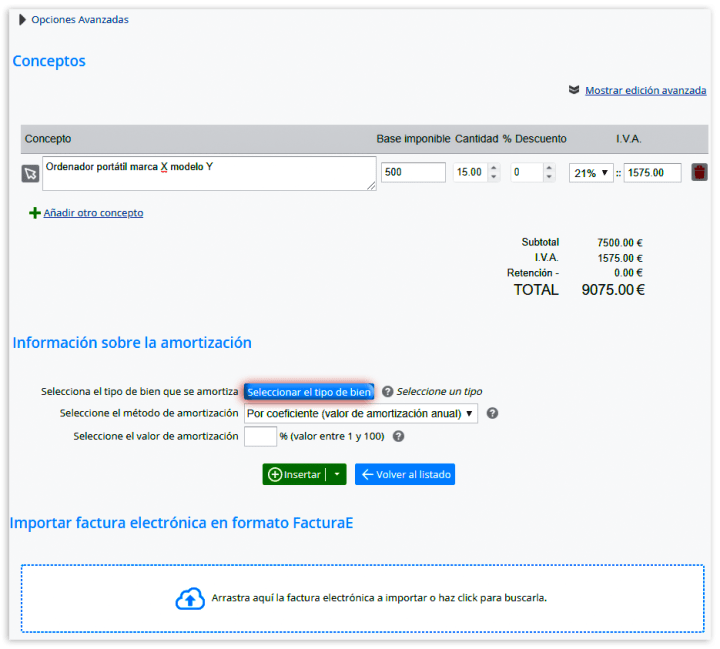The image size is (720, 649).
Task: Click the Seleccione un tipo hint text
Action: click(x=439, y=391)
